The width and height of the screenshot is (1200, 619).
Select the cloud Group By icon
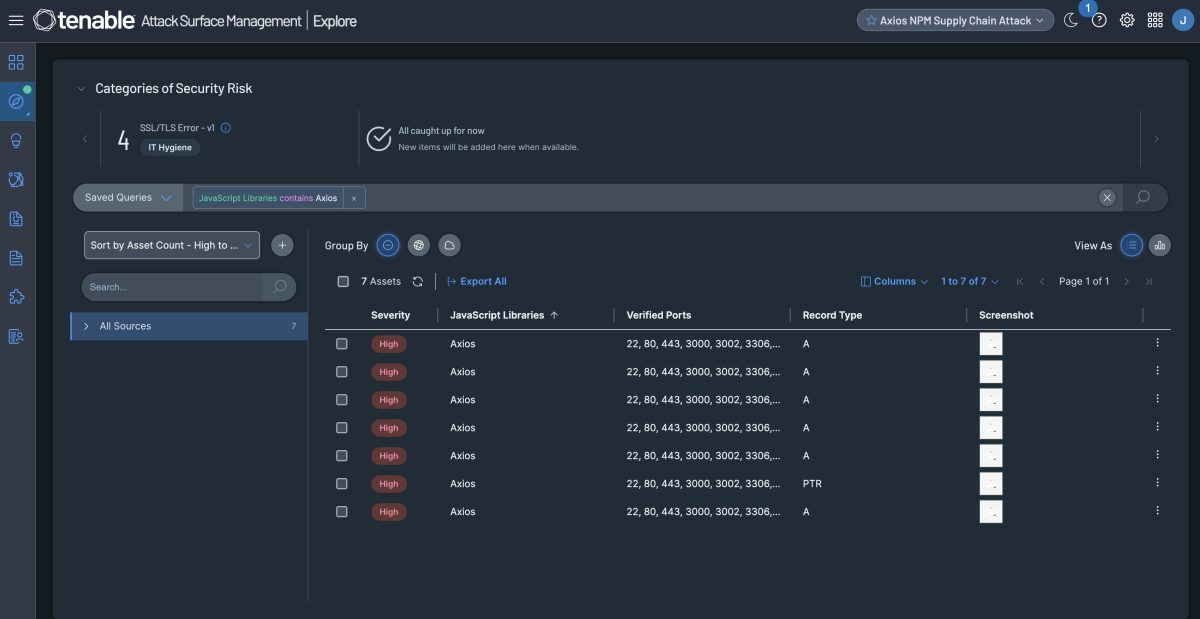(x=448, y=245)
